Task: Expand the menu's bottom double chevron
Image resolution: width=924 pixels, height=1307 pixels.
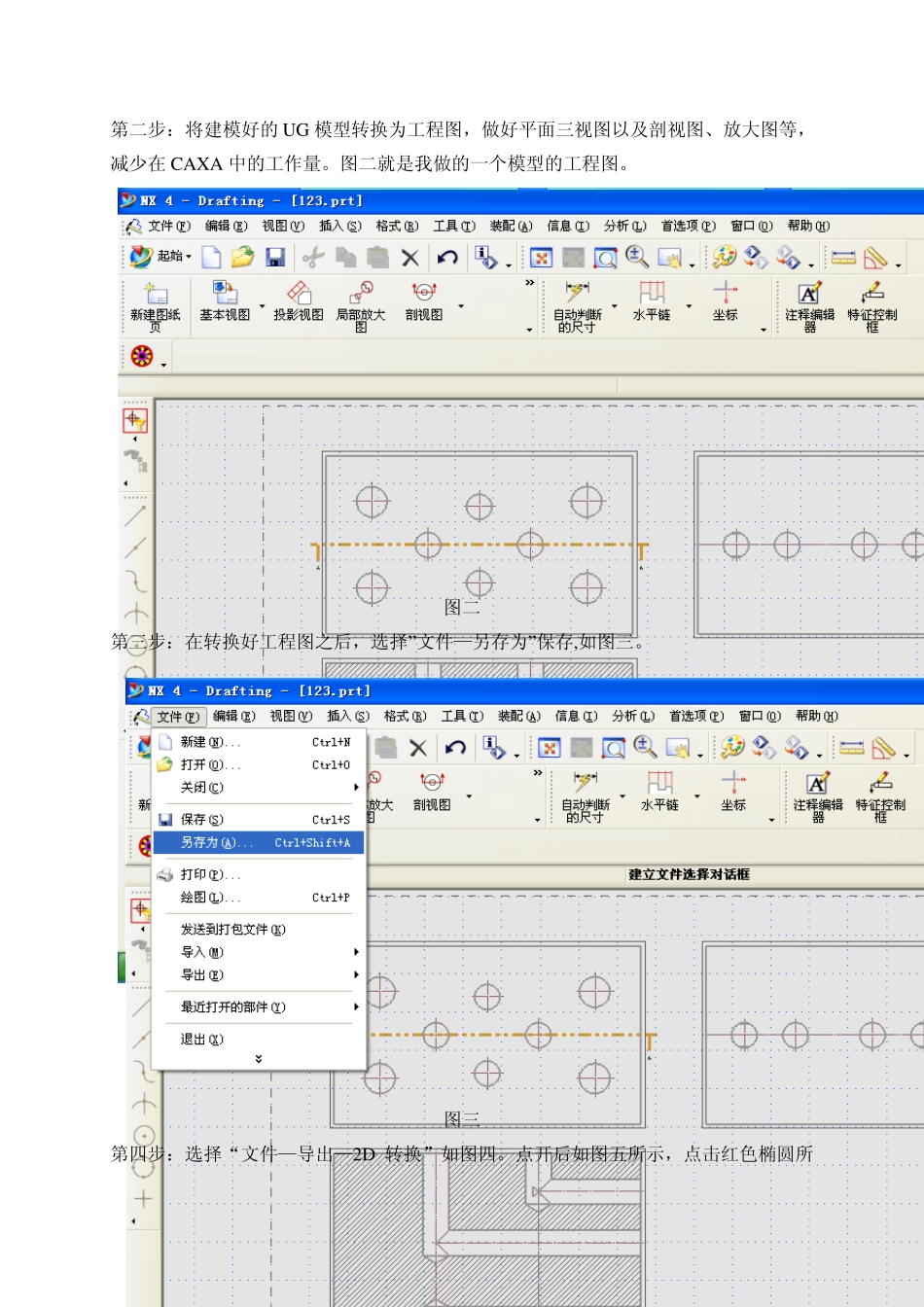Action: (x=258, y=1059)
